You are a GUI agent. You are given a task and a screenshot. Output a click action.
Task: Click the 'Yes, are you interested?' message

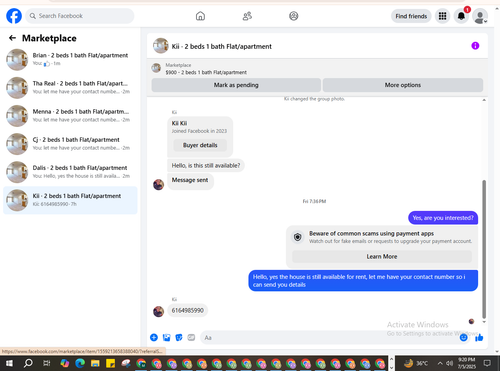(x=443, y=218)
